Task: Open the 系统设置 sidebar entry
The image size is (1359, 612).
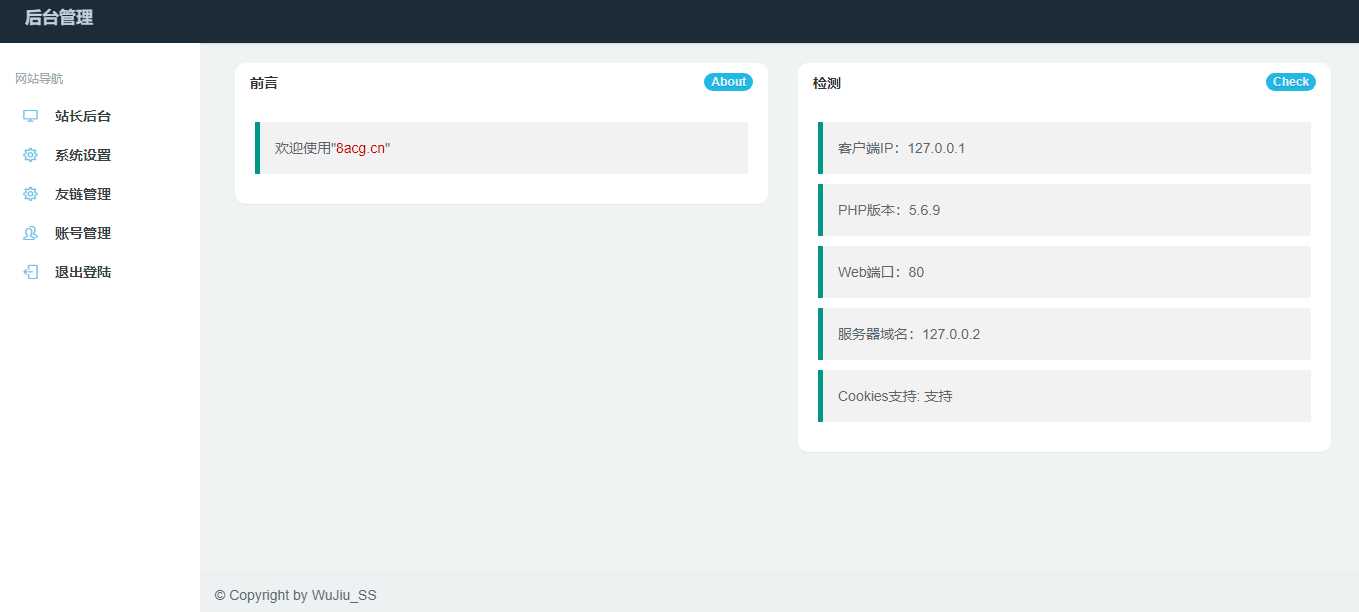Action: click(83, 155)
